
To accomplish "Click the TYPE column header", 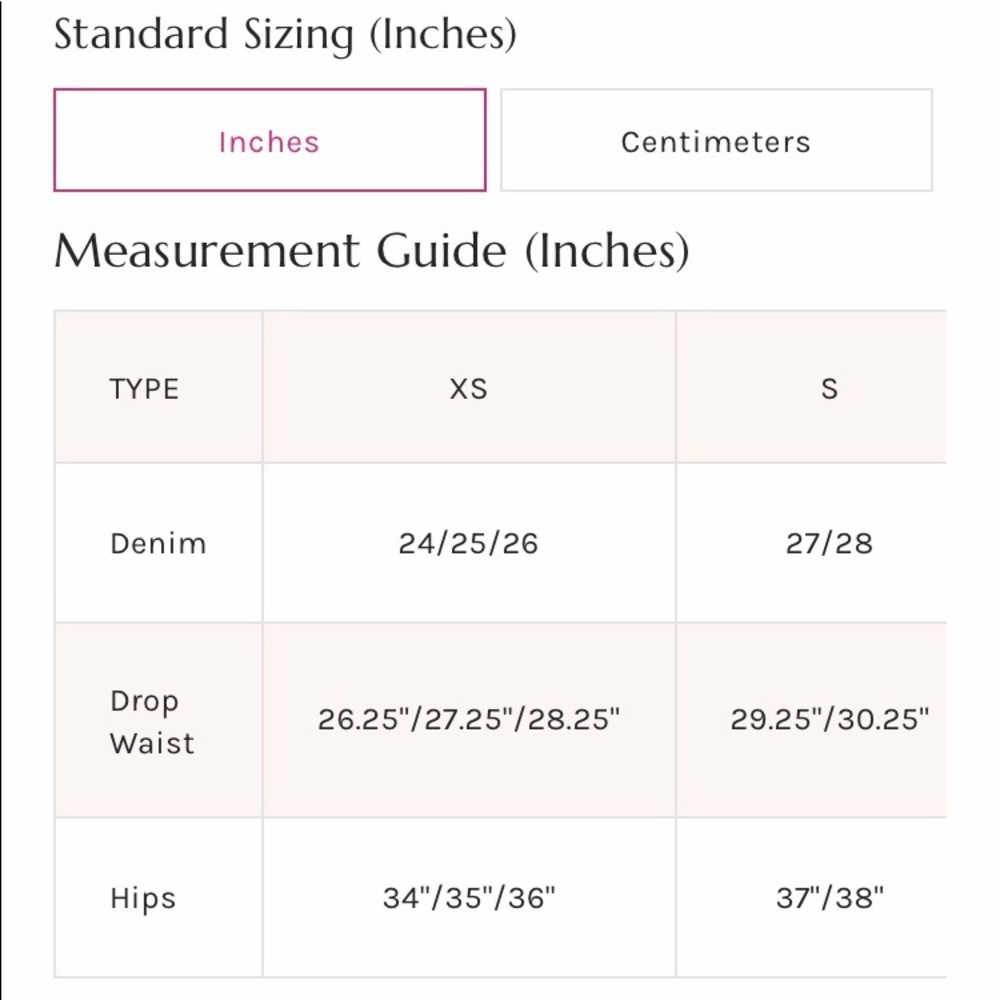I will [144, 388].
